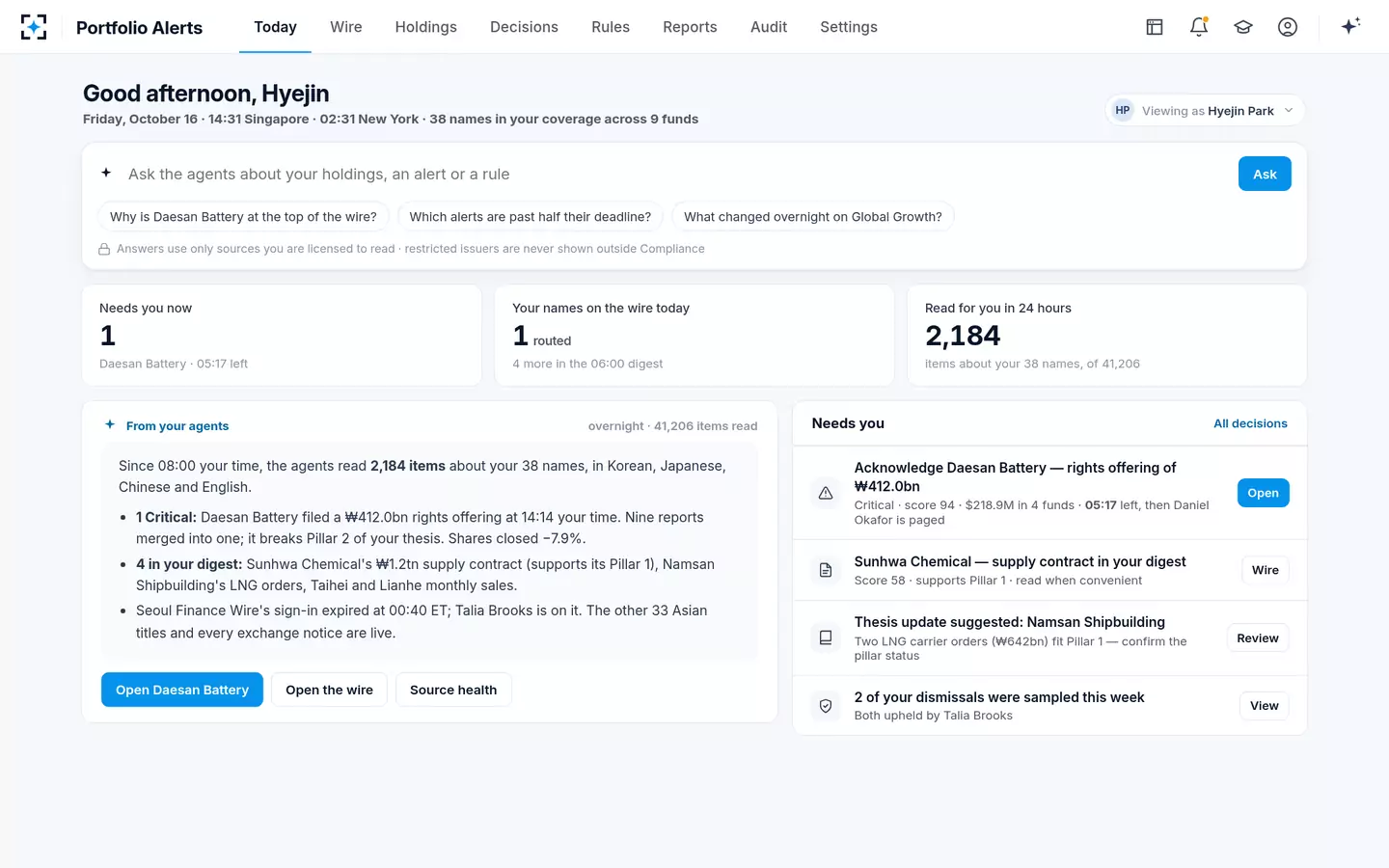1389x868 pixels.
Task: Go to the Audit tab
Action: point(769,27)
